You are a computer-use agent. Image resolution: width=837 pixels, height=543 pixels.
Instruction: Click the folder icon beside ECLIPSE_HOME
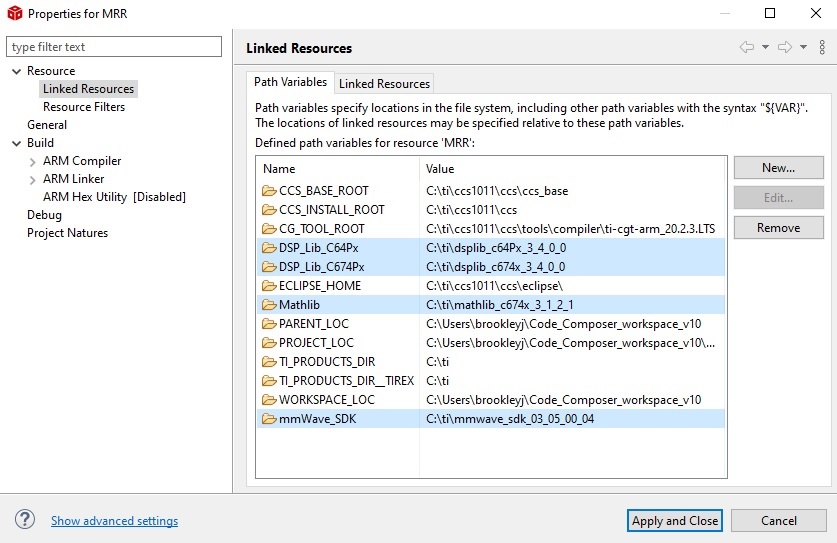[x=269, y=286]
